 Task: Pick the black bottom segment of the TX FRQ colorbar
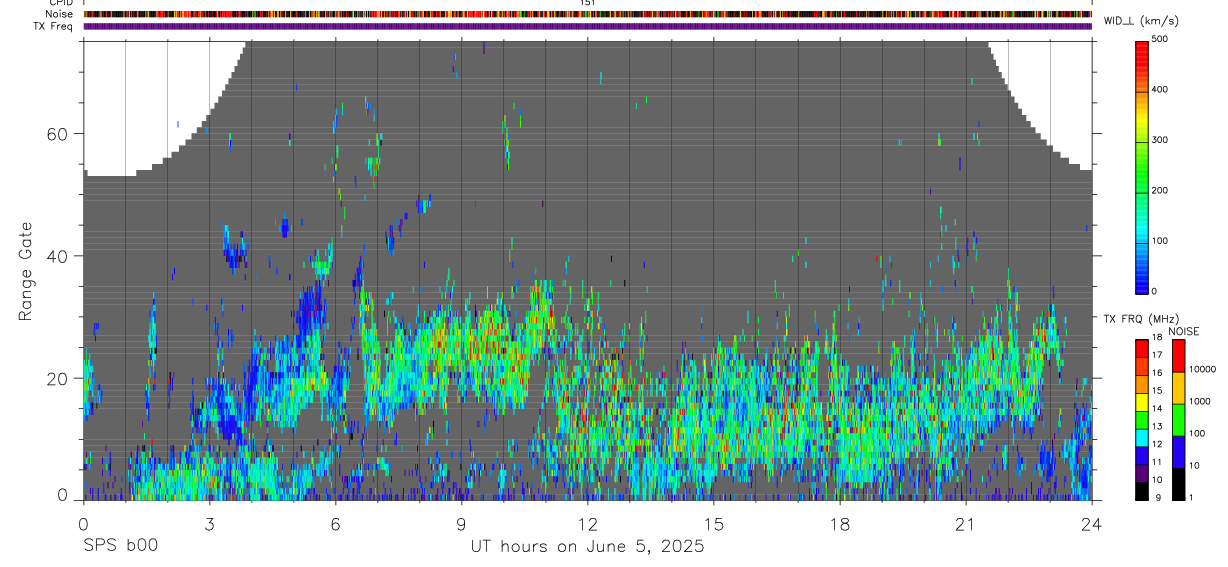(x=1142, y=491)
